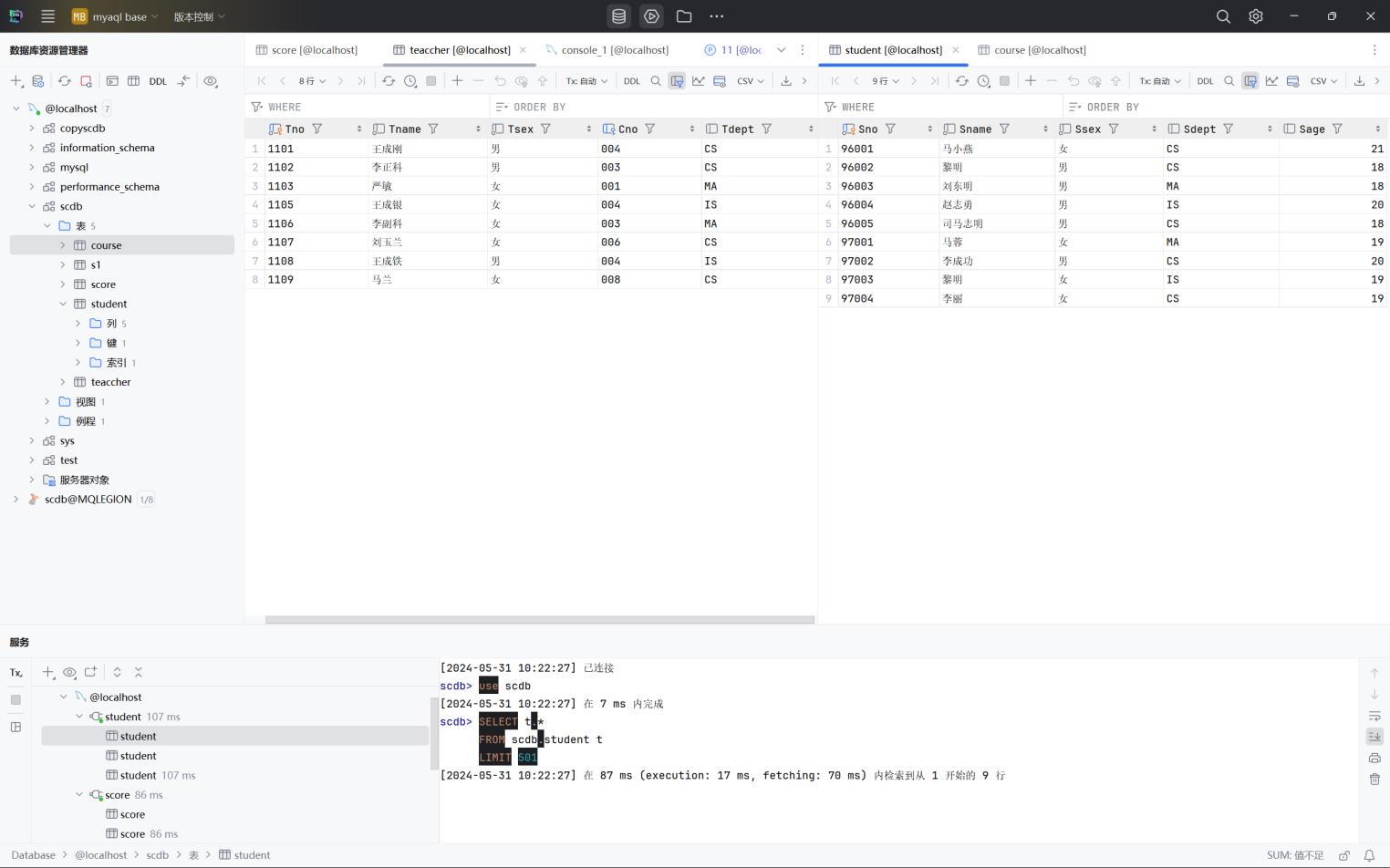Viewport: 1390px width, 868px height.
Task: Switch to console_1 [@localhost] tab
Action: click(607, 50)
